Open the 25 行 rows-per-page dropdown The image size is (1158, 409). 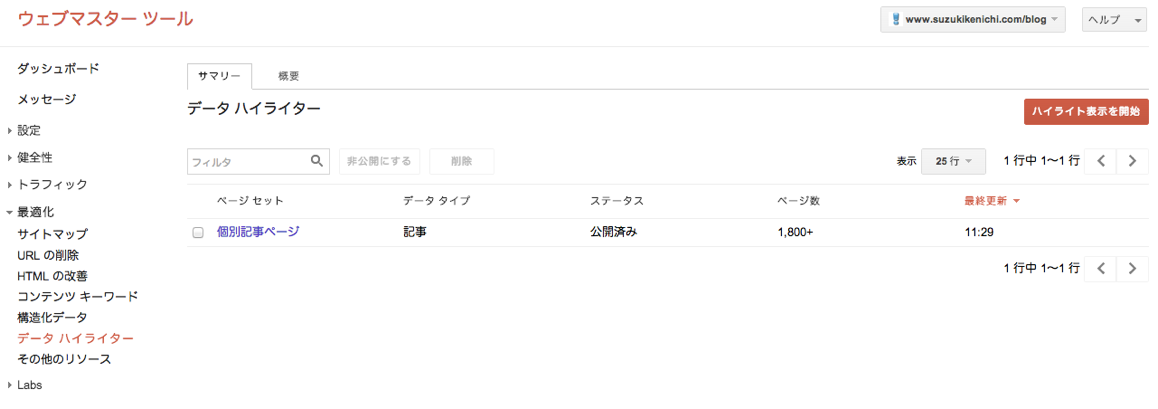[x=953, y=161]
